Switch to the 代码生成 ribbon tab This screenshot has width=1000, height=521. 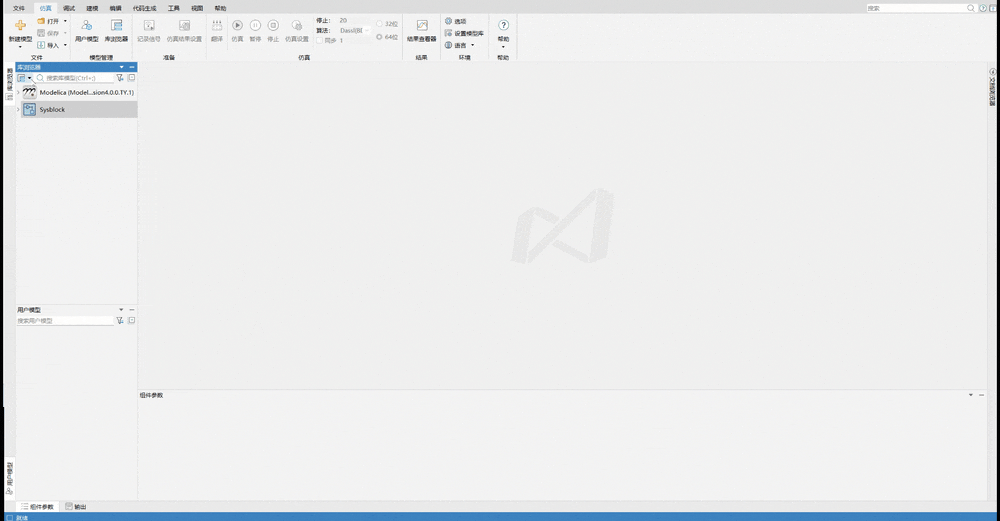[144, 8]
